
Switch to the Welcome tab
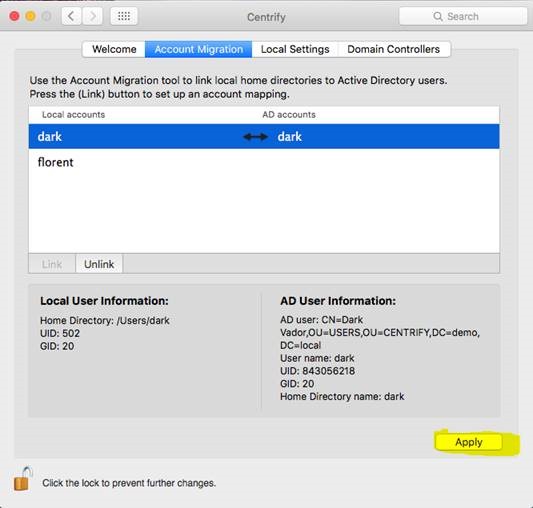pos(114,49)
